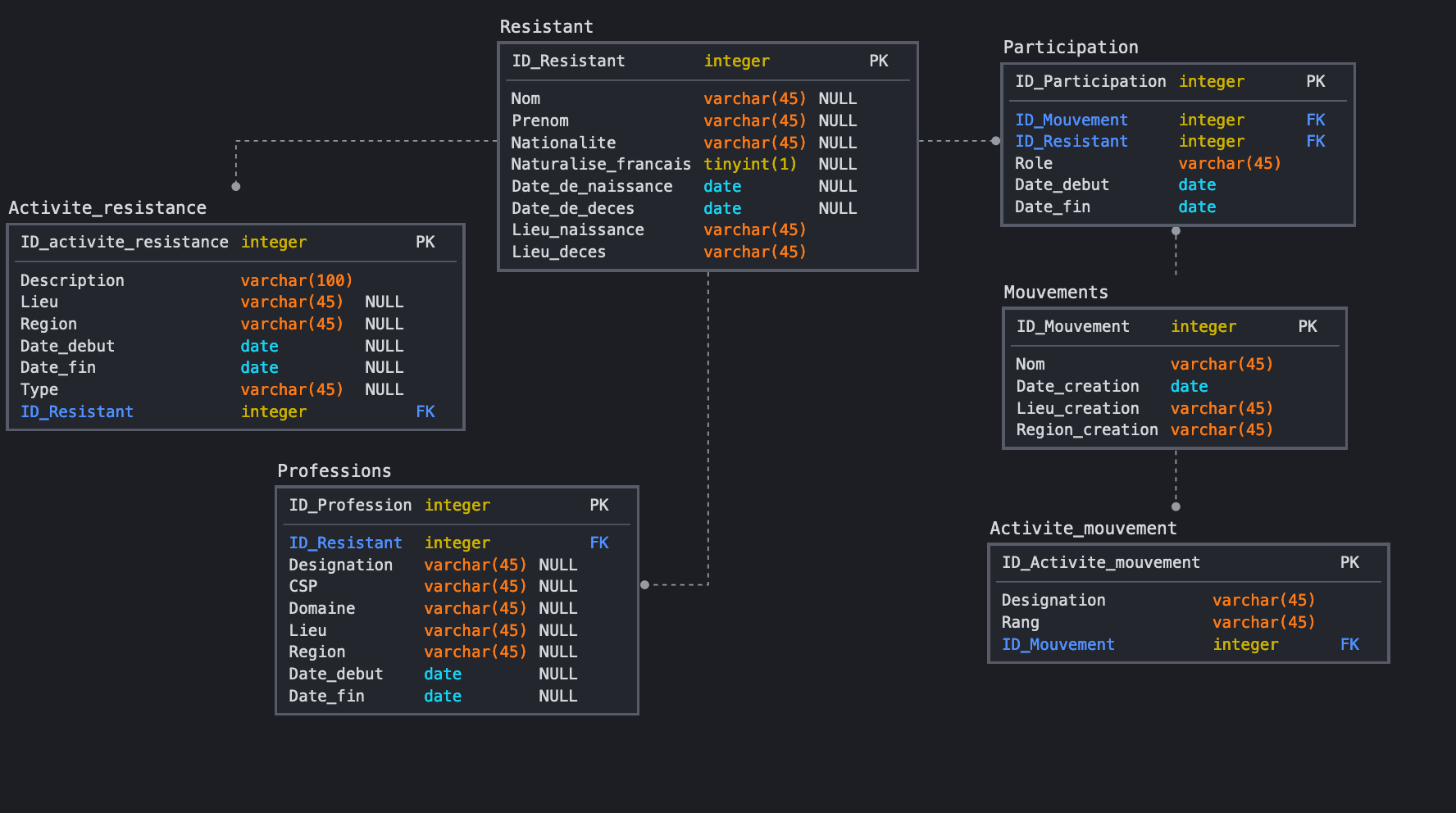The width and height of the screenshot is (1456, 813).
Task: Click the tinyint(1) data type
Action: (x=750, y=164)
